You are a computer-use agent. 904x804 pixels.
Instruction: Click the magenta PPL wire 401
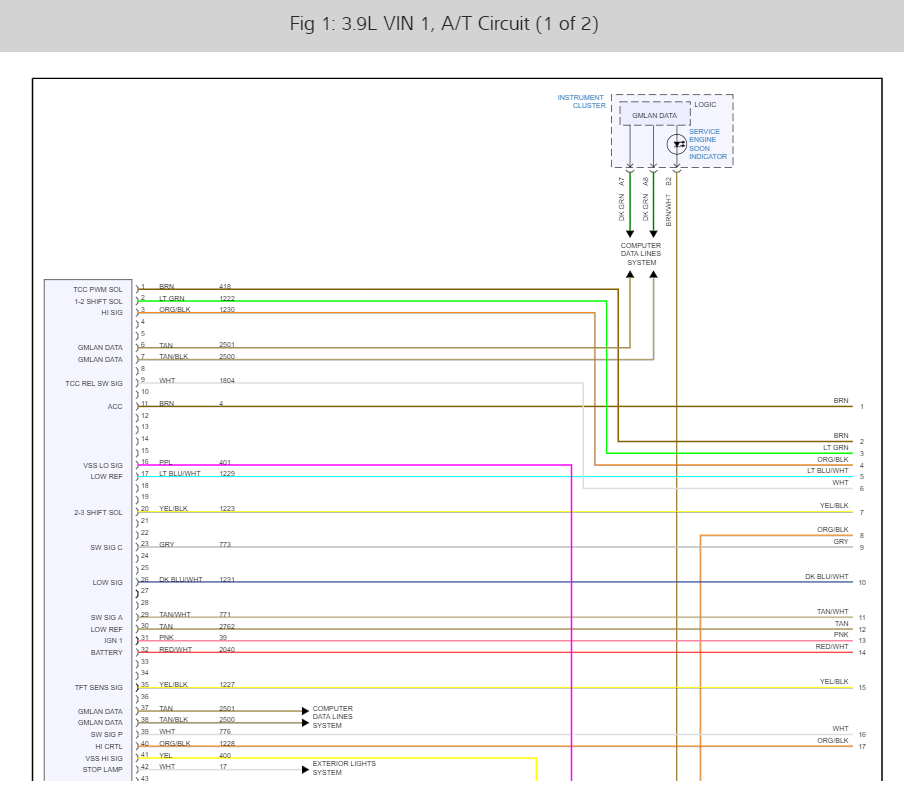(x=355, y=465)
